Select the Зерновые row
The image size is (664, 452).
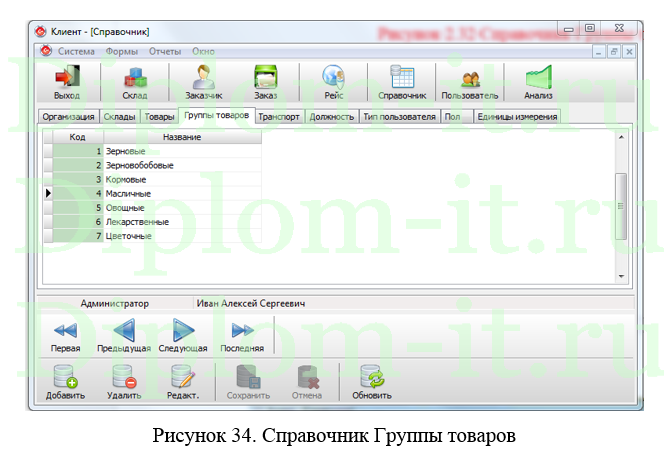tap(152, 151)
